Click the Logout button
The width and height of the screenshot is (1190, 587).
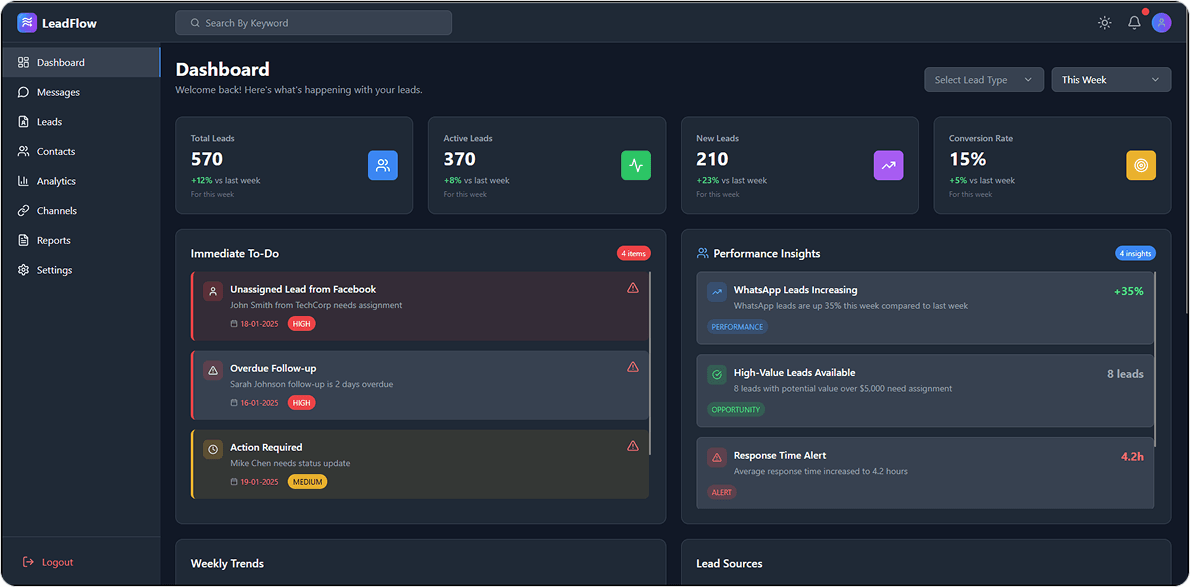(48, 562)
